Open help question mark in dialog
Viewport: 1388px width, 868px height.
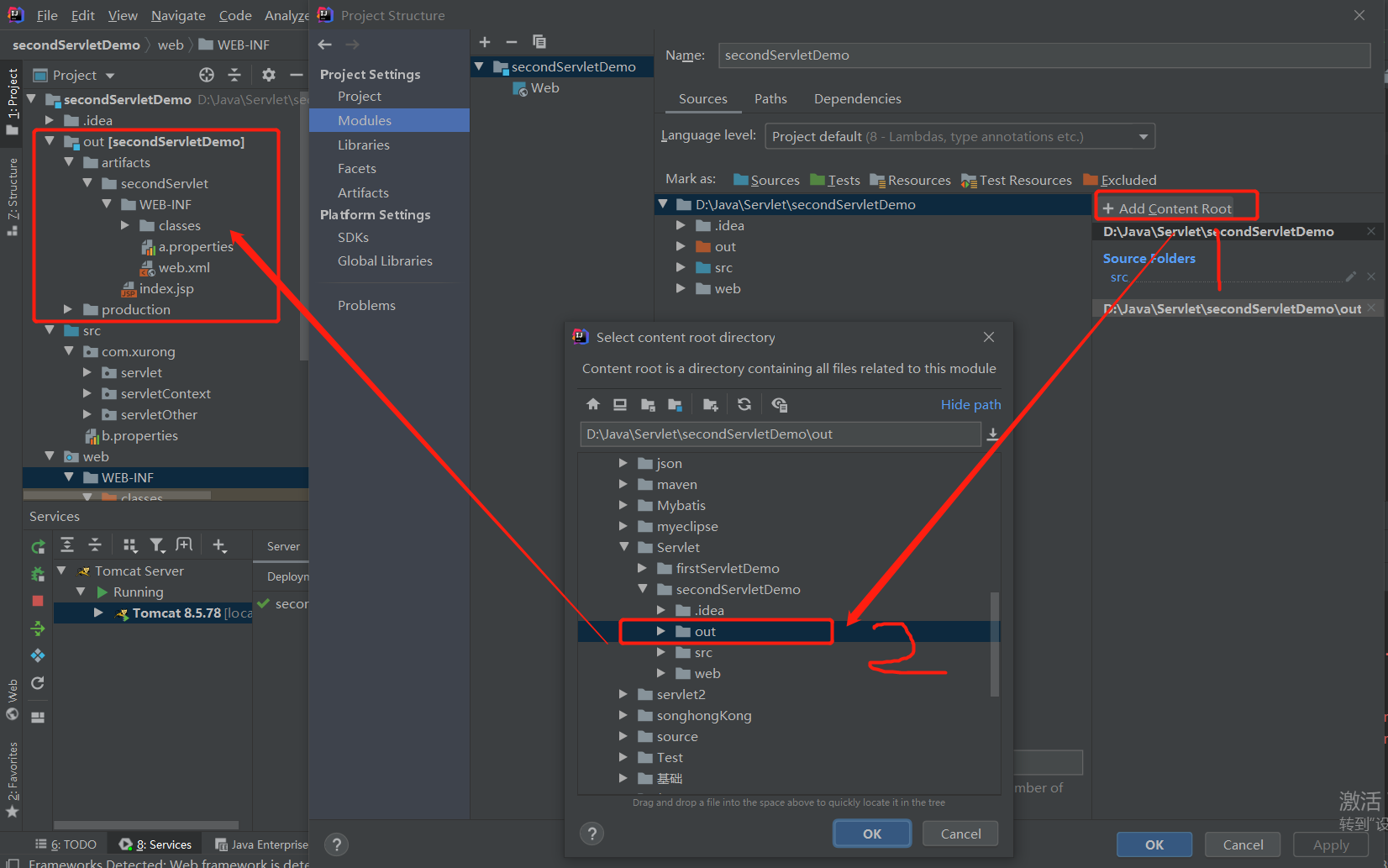pyautogui.click(x=592, y=834)
